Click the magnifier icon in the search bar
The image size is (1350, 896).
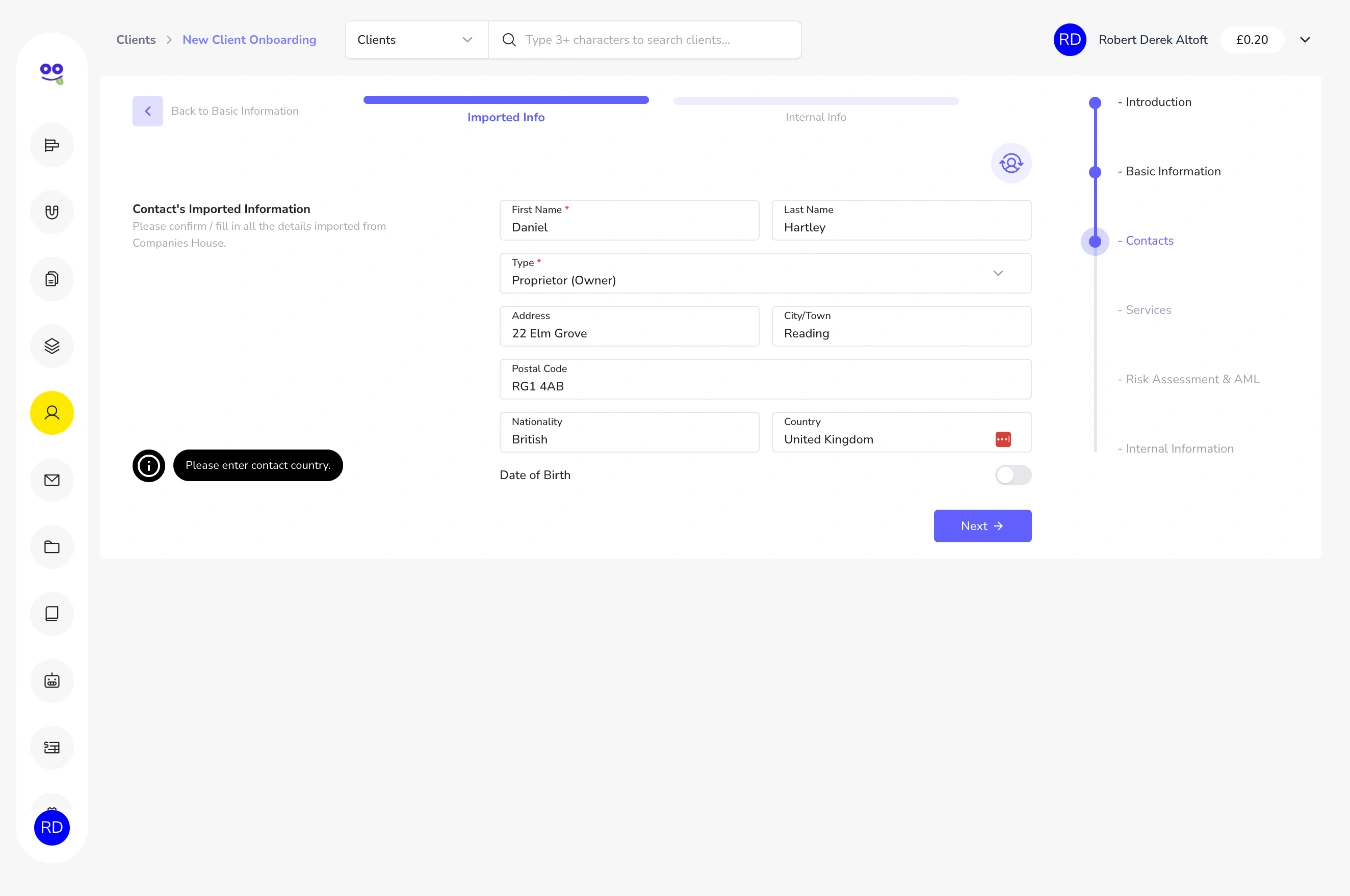point(509,40)
